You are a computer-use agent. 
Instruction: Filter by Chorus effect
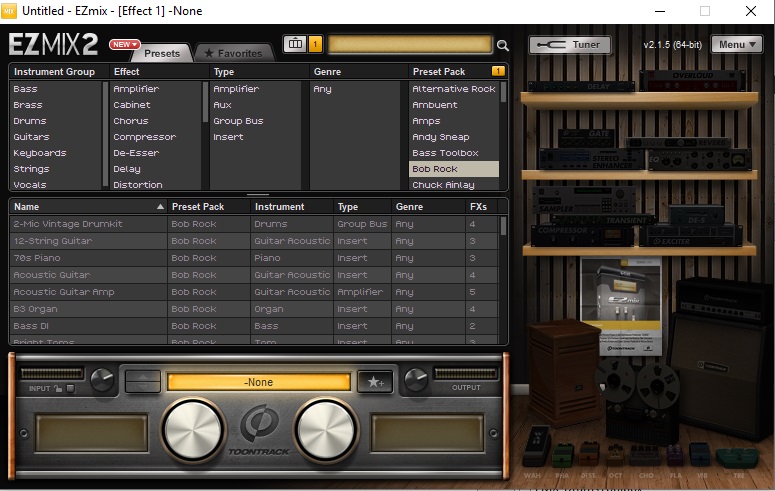point(131,121)
